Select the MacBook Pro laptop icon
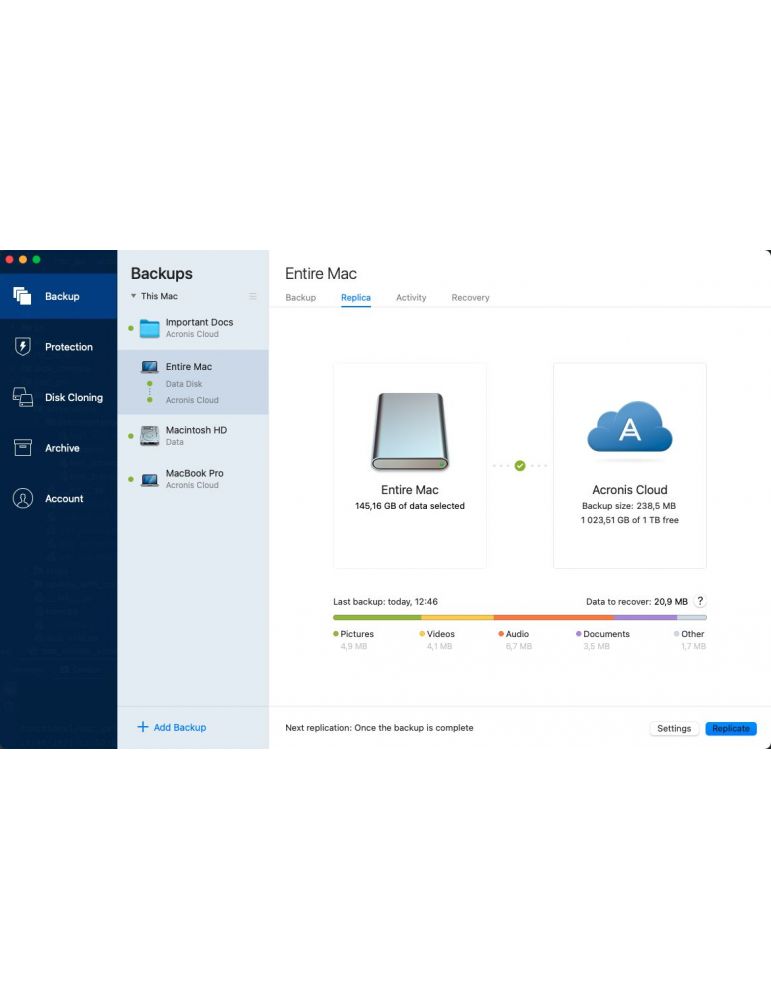 [x=150, y=480]
